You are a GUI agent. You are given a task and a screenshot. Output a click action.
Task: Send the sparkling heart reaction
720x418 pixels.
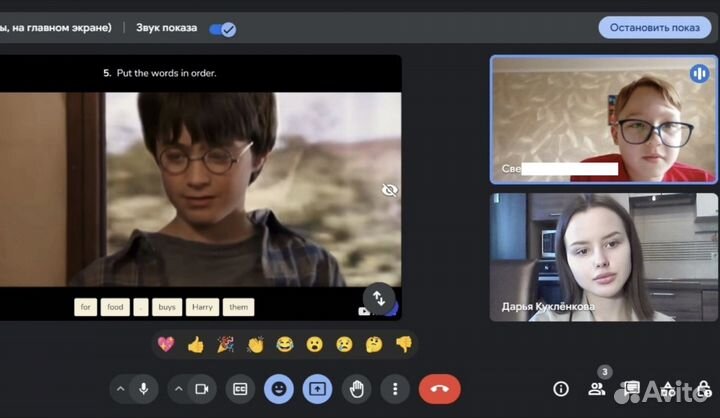tap(166, 344)
